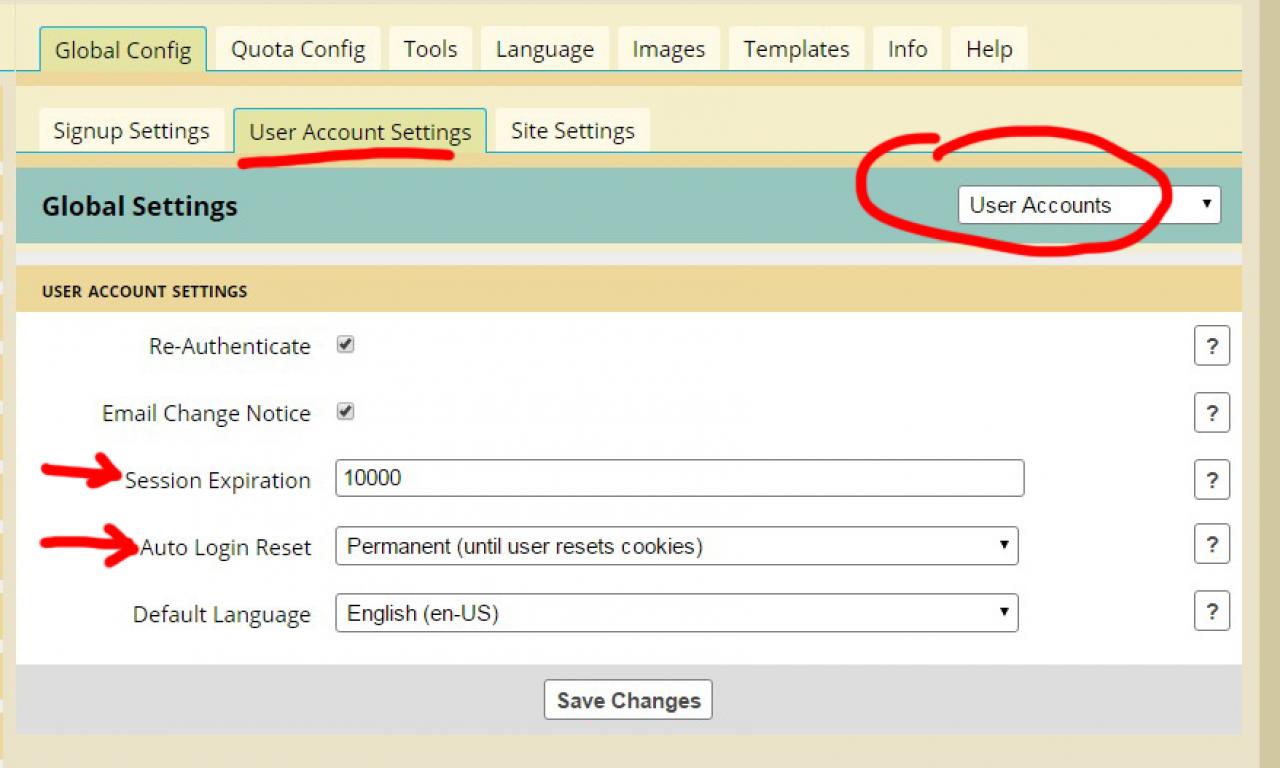This screenshot has height=768, width=1280.
Task: Open the Tools tab
Action: click(430, 49)
